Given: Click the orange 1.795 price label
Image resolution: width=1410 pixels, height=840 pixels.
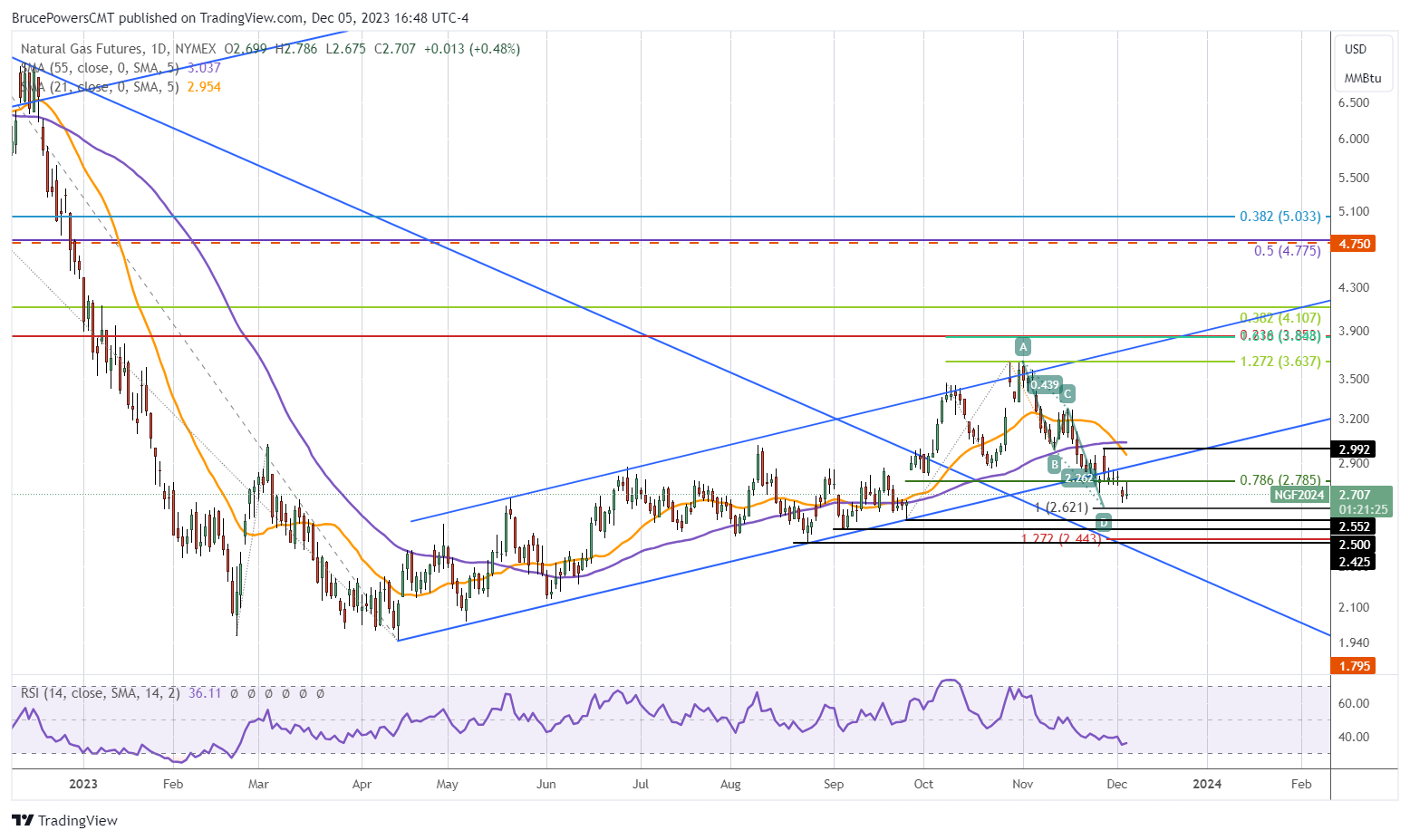Looking at the screenshot, I should [x=1355, y=666].
